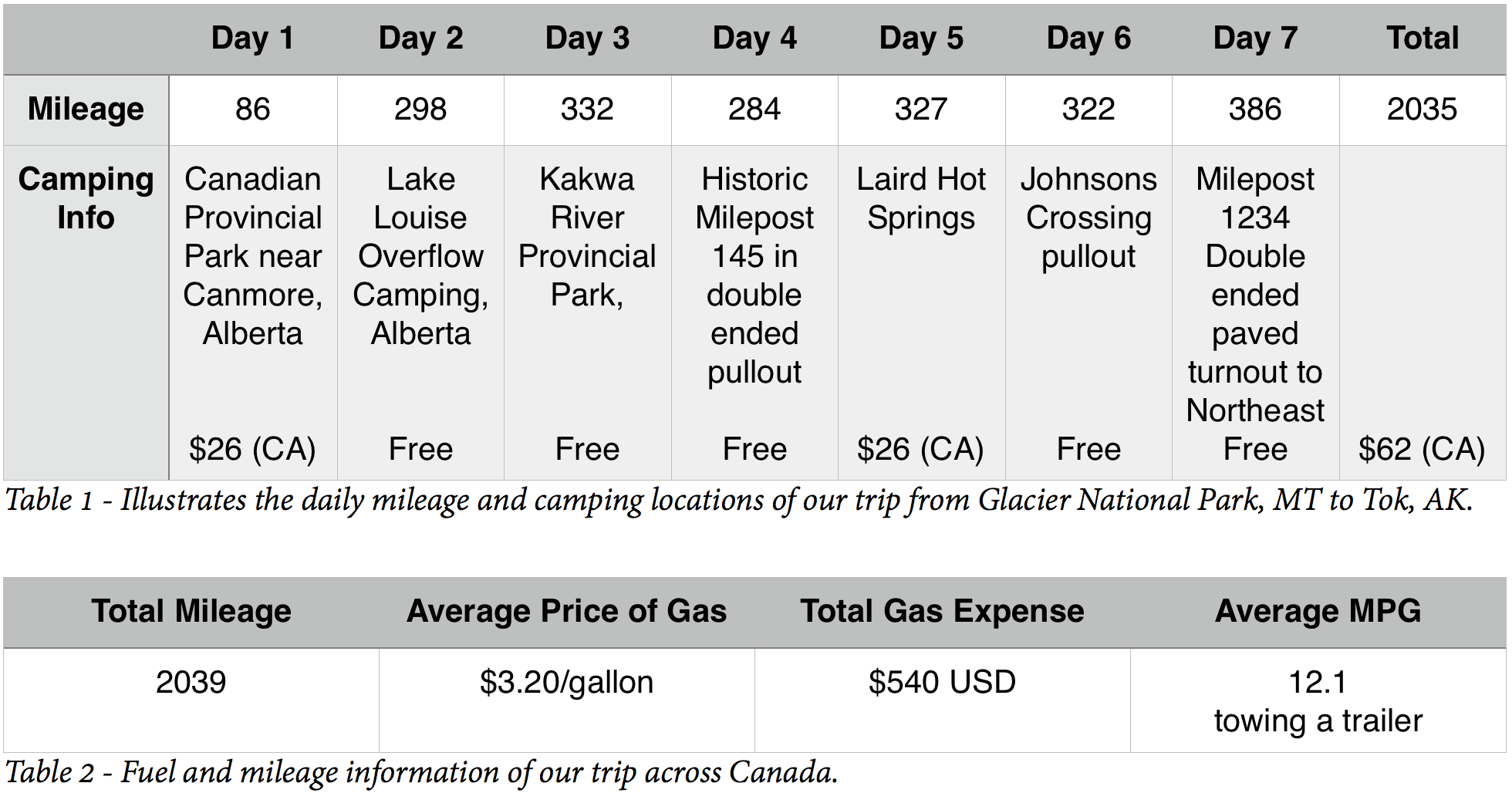Viewport: 1512px width, 810px height.
Task: Click the Average Price of Gas header
Action: [x=566, y=612]
